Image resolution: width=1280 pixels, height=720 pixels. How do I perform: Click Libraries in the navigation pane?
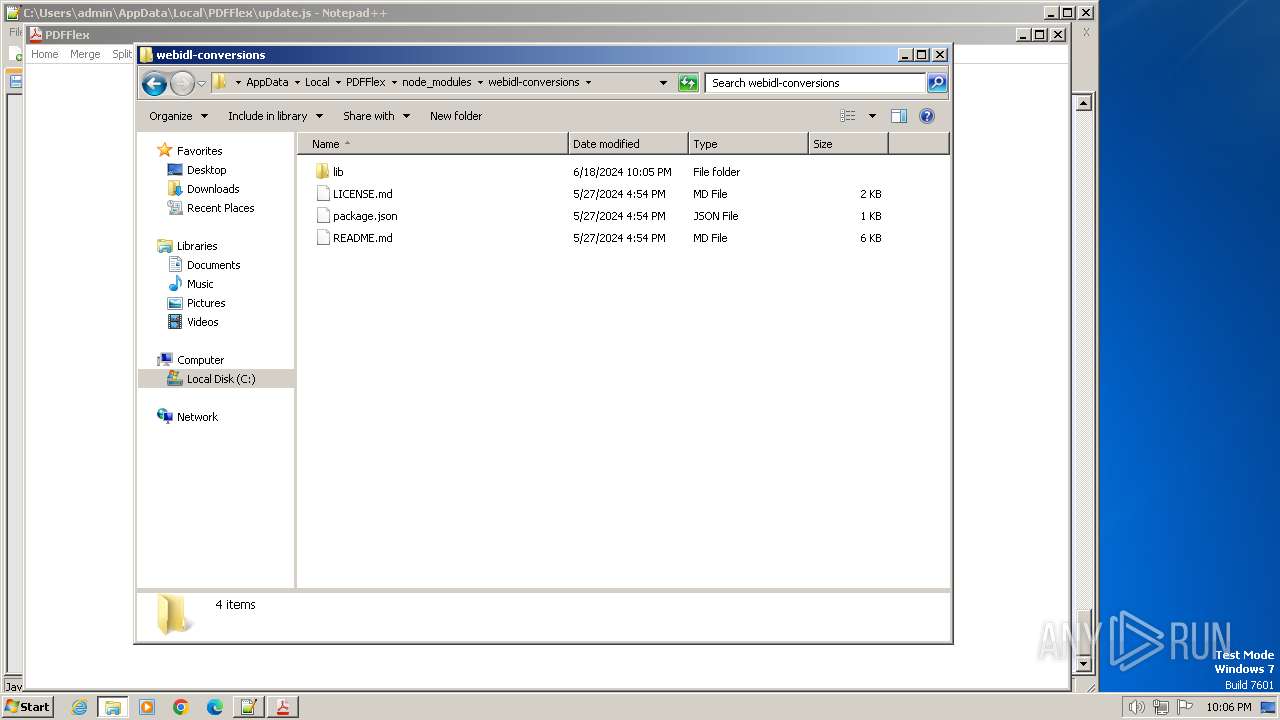coord(197,246)
